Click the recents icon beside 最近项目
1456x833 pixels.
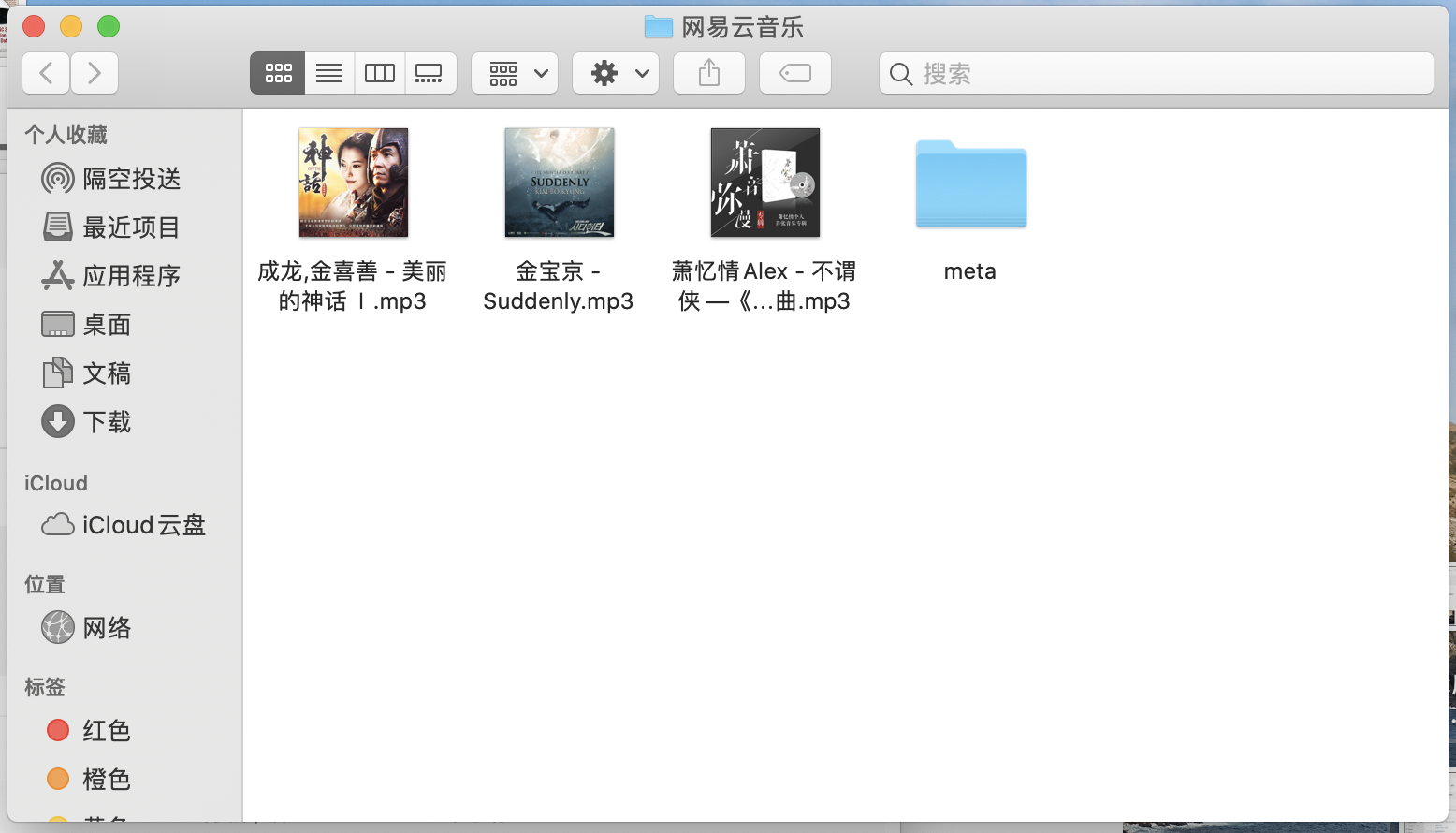click(58, 227)
